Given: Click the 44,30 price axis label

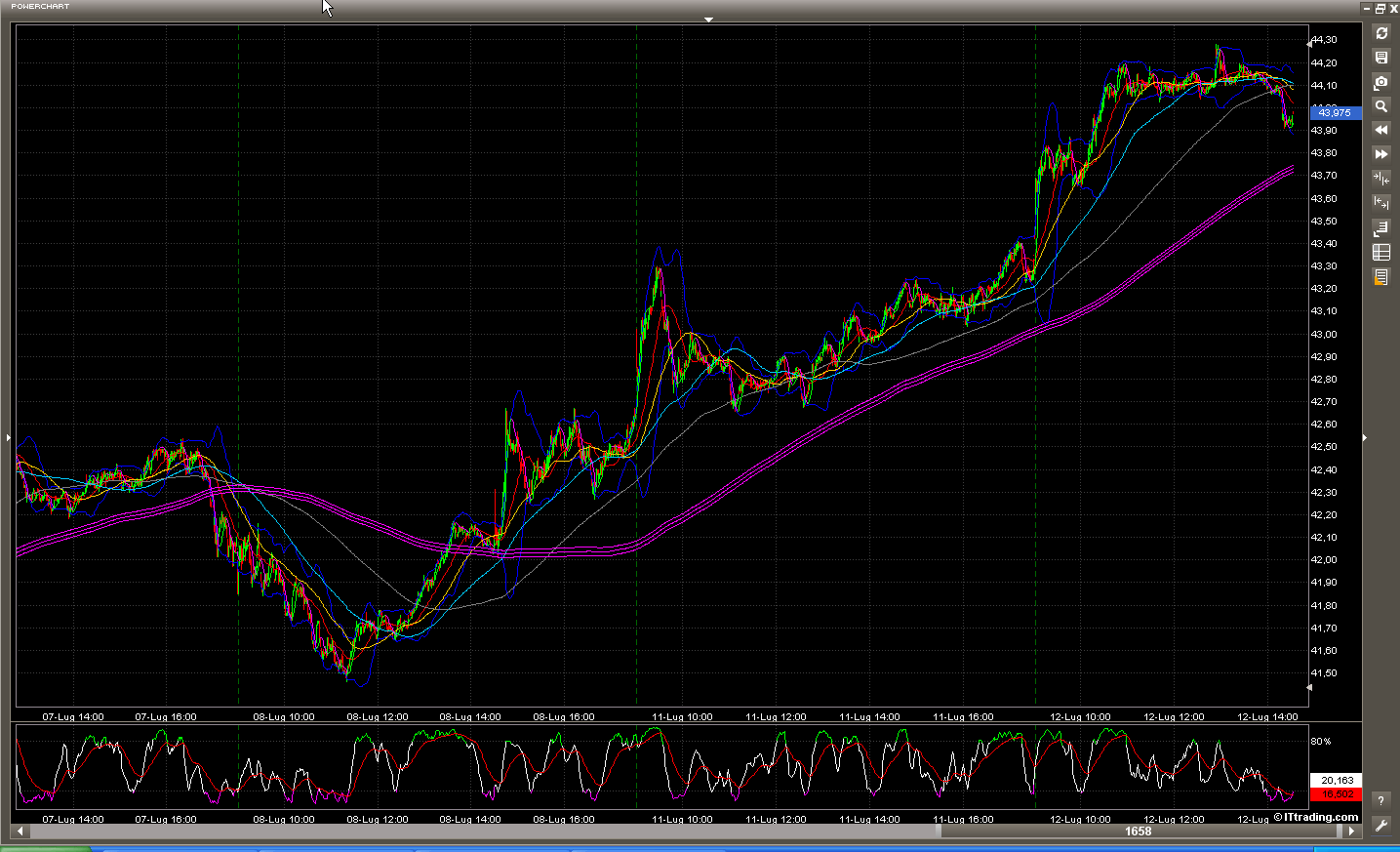Looking at the screenshot, I should [1324, 40].
